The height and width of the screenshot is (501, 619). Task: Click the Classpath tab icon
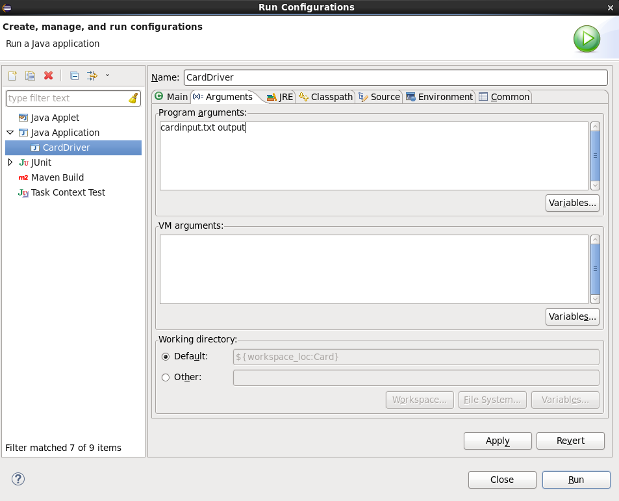[304, 96]
